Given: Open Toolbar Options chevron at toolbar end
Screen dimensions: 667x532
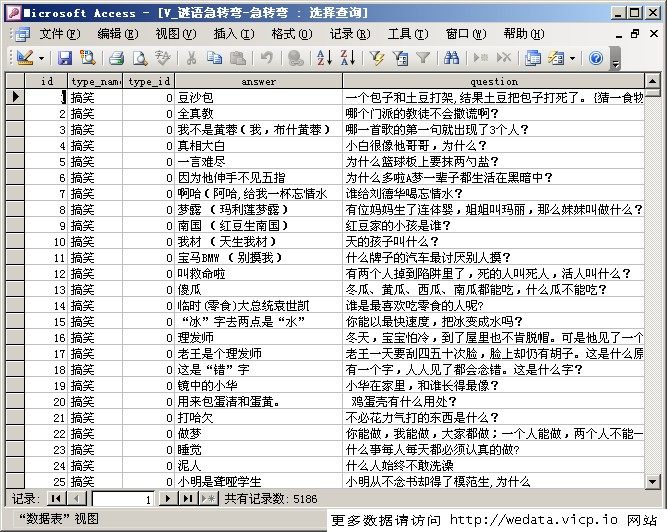Looking at the screenshot, I should [x=615, y=59].
